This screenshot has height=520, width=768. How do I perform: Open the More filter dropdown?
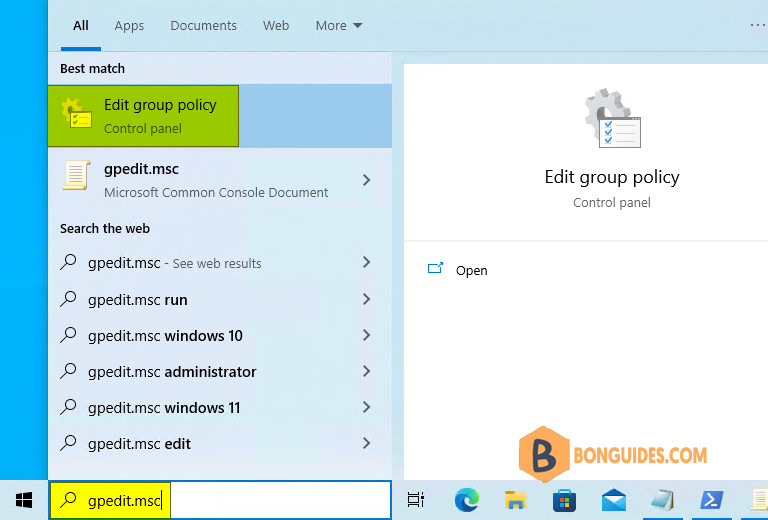(339, 25)
